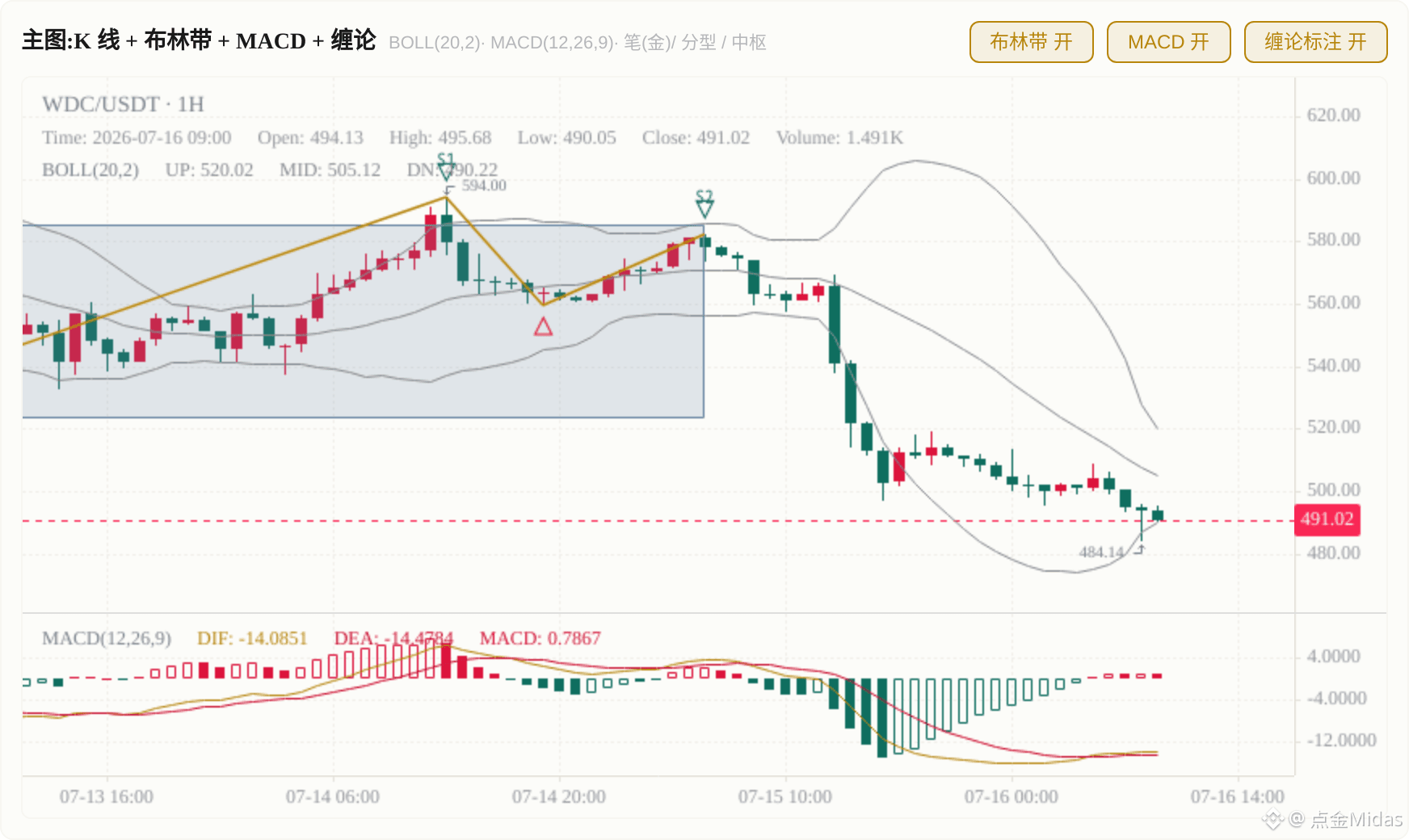The width and height of the screenshot is (1409, 840).
Task: Click the 540.00 price axis label
Action: point(1333,366)
